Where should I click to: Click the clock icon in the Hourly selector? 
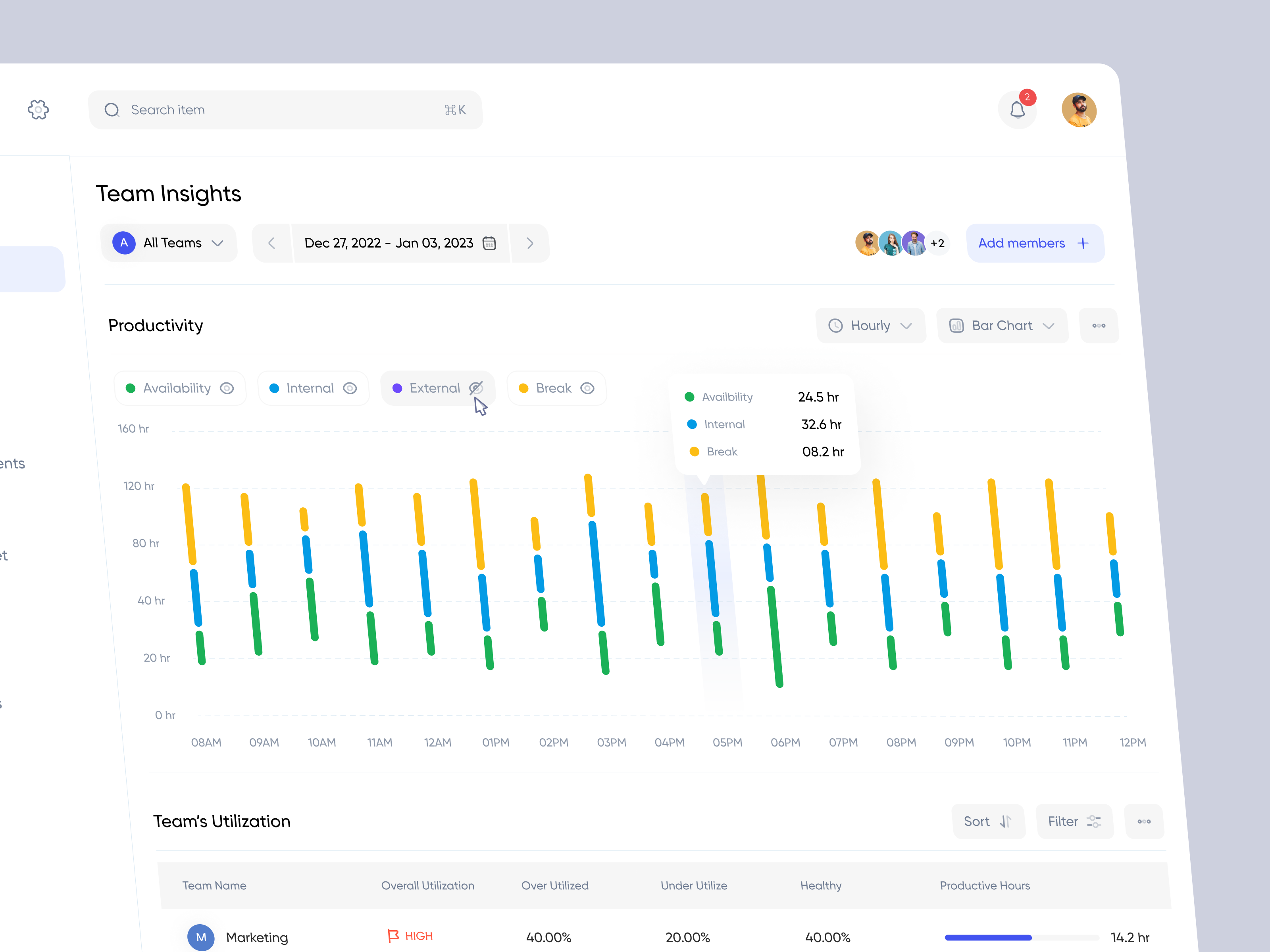836,325
